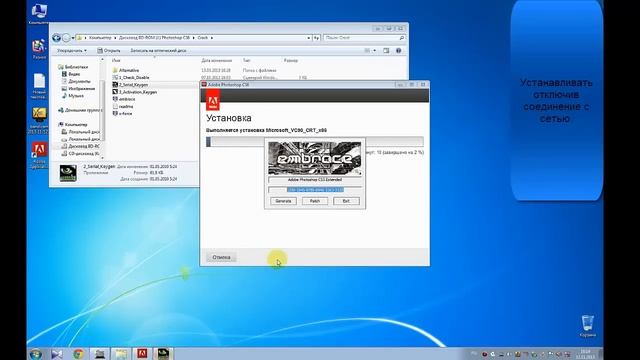Screen dimensions: 640x360
Task: Go forward in the Explorer window
Action: tap(66, 38)
